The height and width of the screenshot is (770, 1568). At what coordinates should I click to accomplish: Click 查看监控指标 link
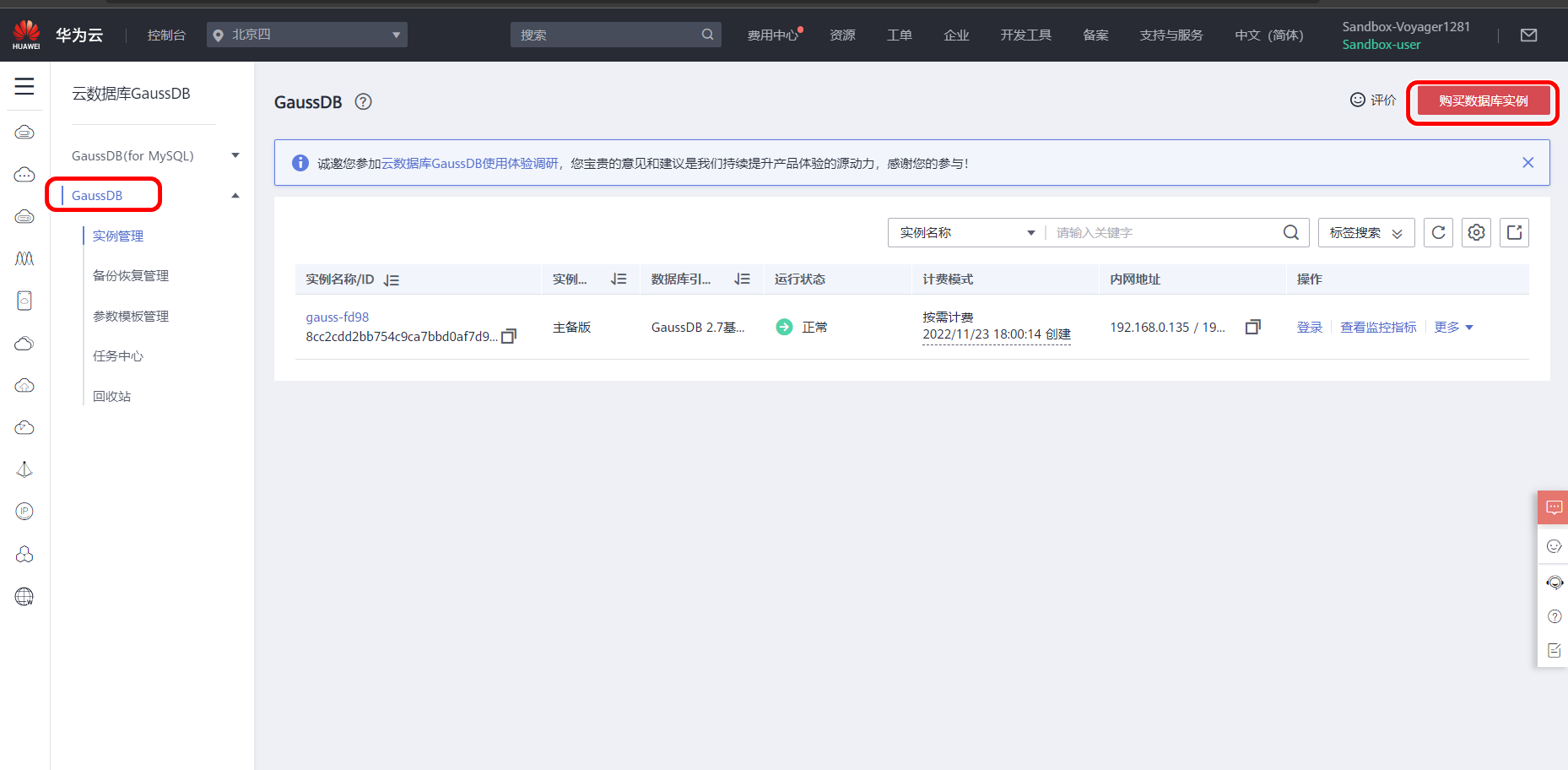tap(1379, 327)
